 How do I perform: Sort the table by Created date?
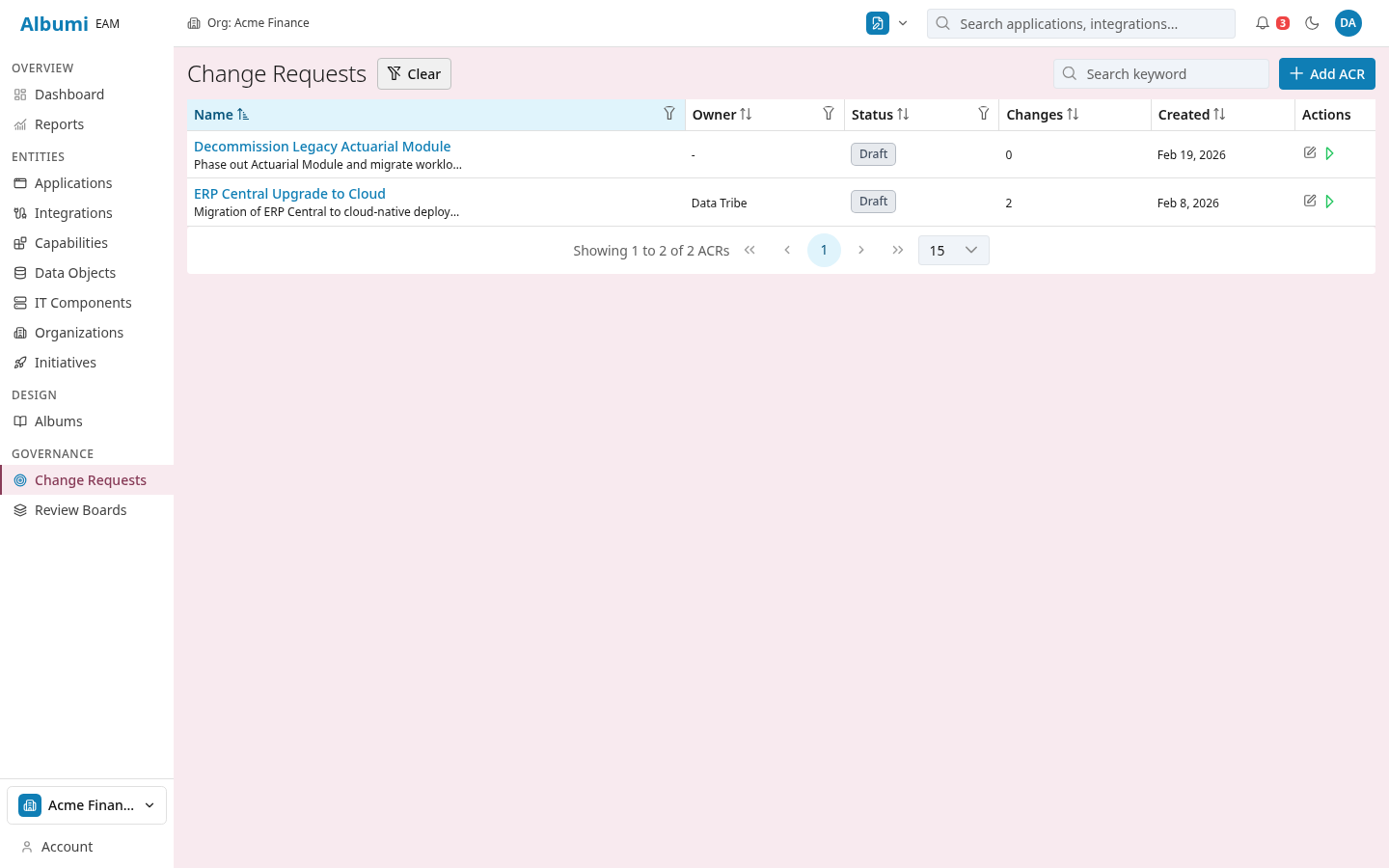1191,115
